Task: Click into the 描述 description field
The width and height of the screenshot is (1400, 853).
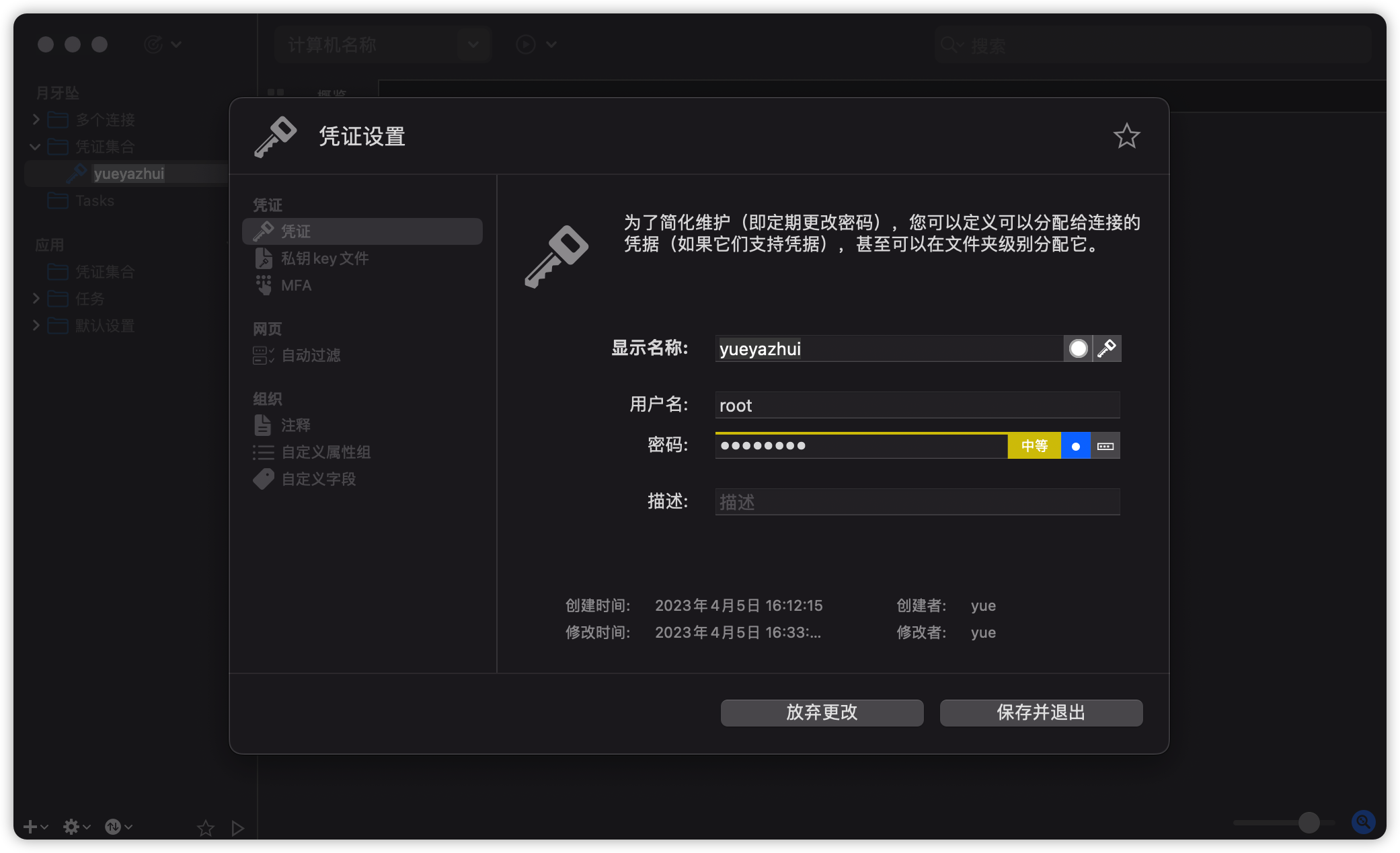Action: [x=917, y=502]
